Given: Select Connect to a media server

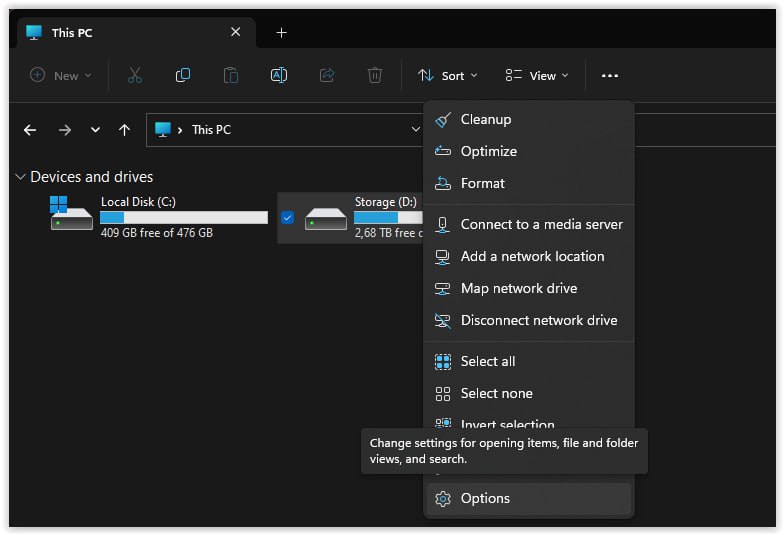Looking at the screenshot, I should (529, 224).
